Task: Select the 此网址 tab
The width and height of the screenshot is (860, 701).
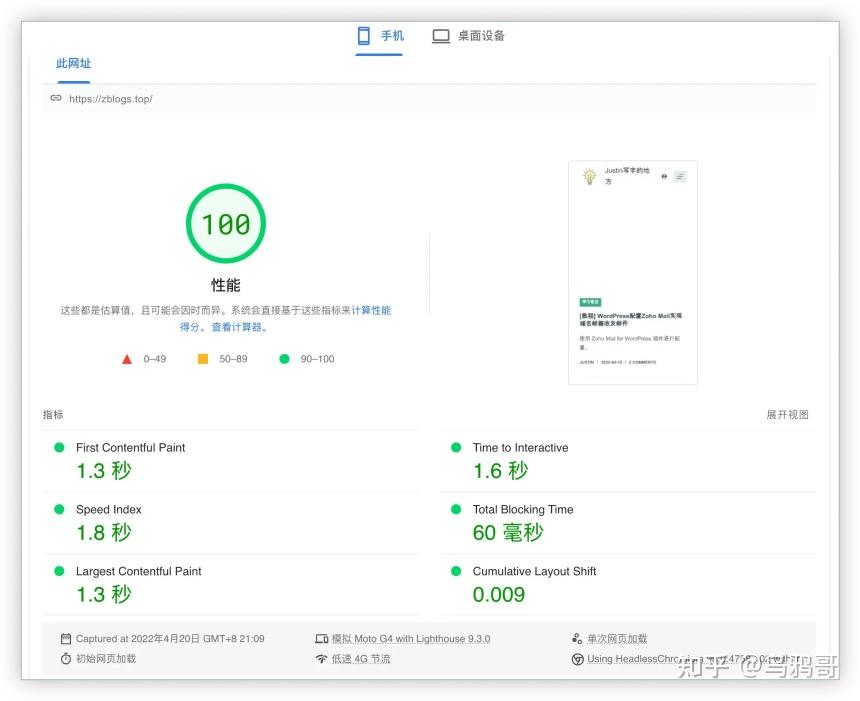Action: coord(73,64)
